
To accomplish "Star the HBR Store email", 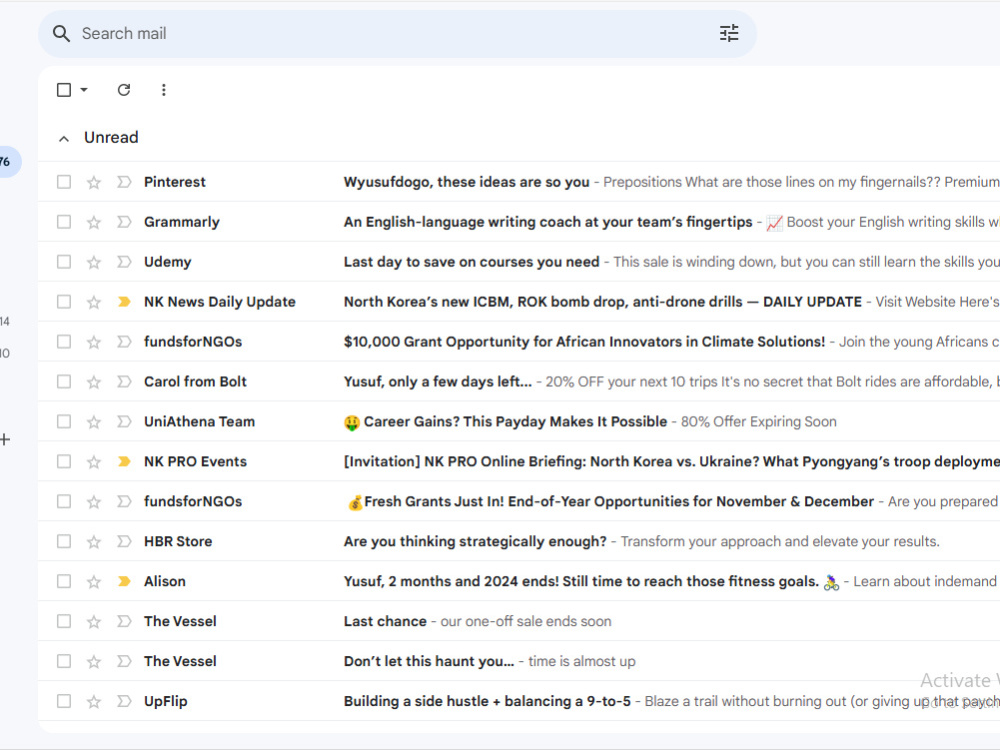I will (94, 541).
